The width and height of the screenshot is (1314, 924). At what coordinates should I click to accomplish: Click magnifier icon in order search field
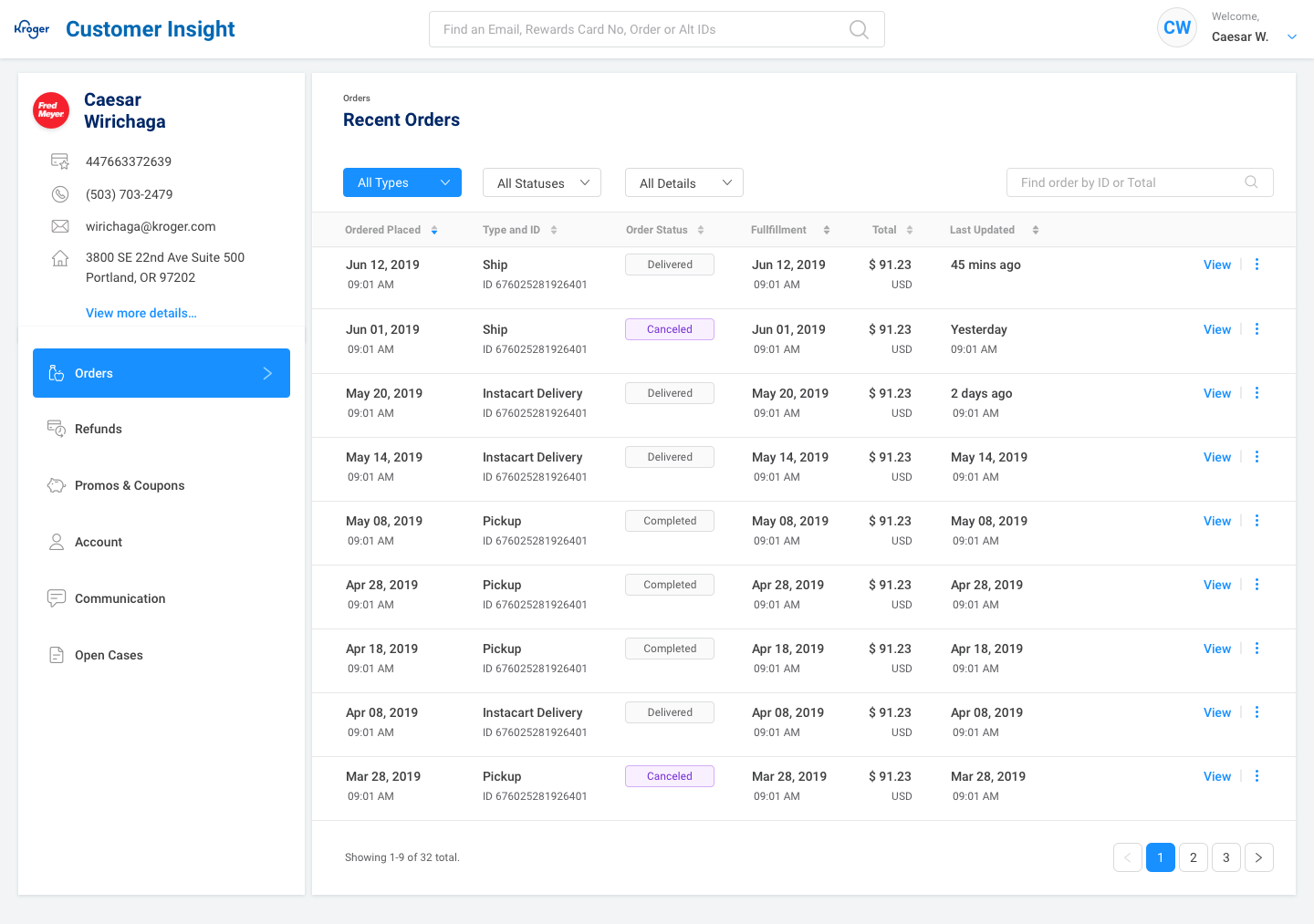click(x=1251, y=182)
